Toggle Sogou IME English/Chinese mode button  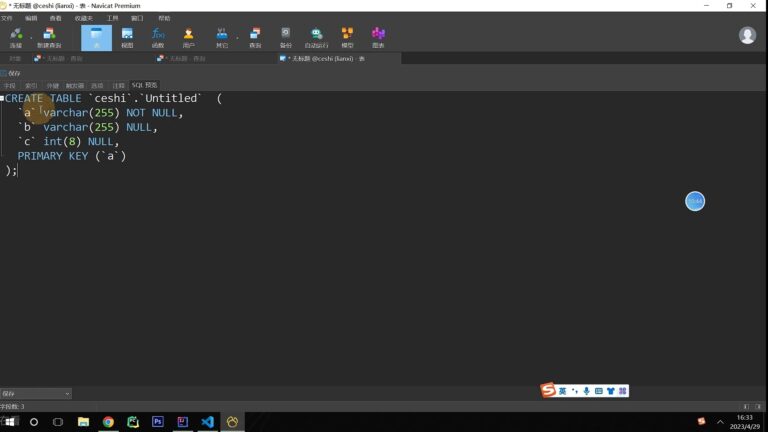(x=562, y=391)
